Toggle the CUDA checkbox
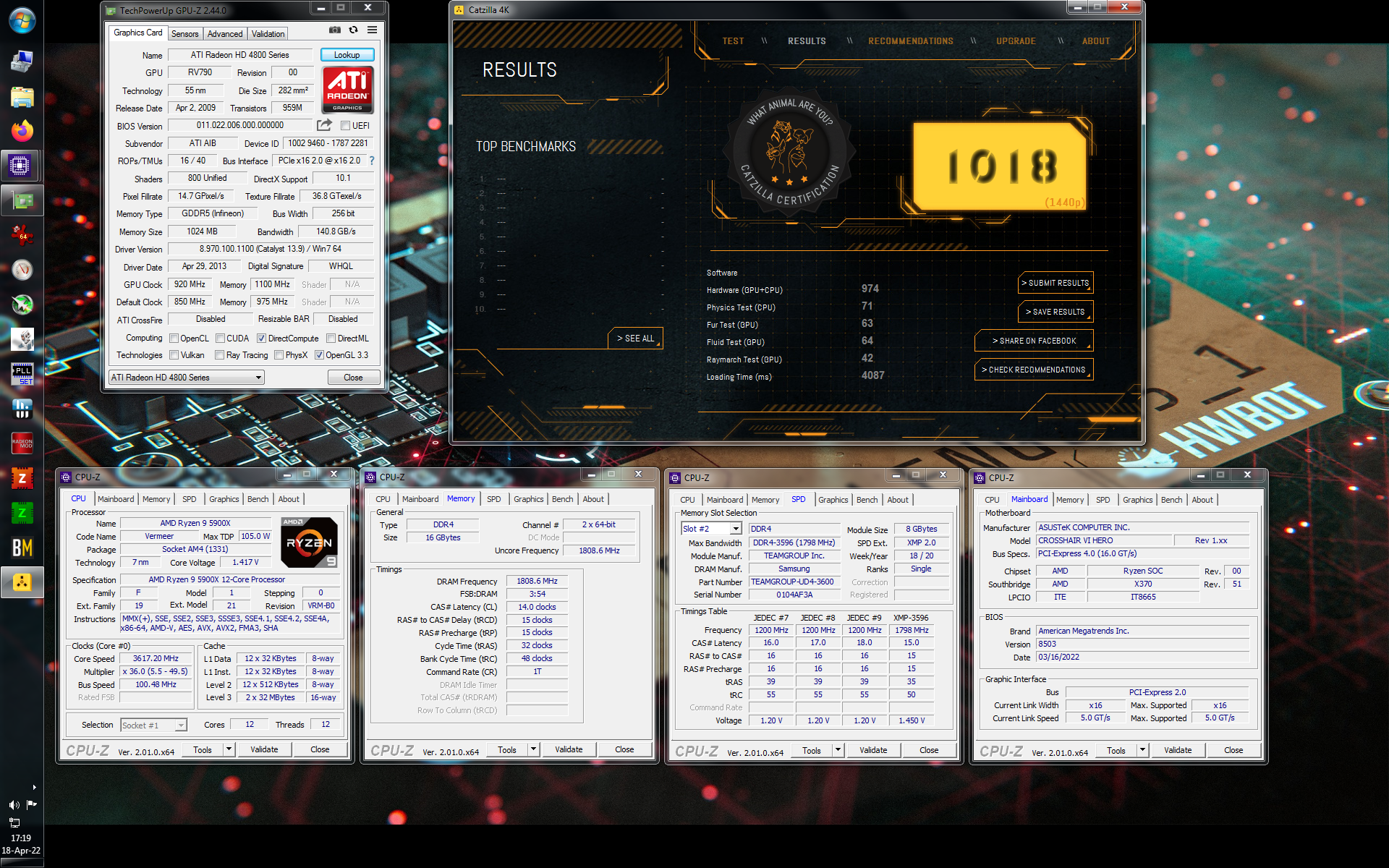1389x868 pixels. click(x=220, y=339)
